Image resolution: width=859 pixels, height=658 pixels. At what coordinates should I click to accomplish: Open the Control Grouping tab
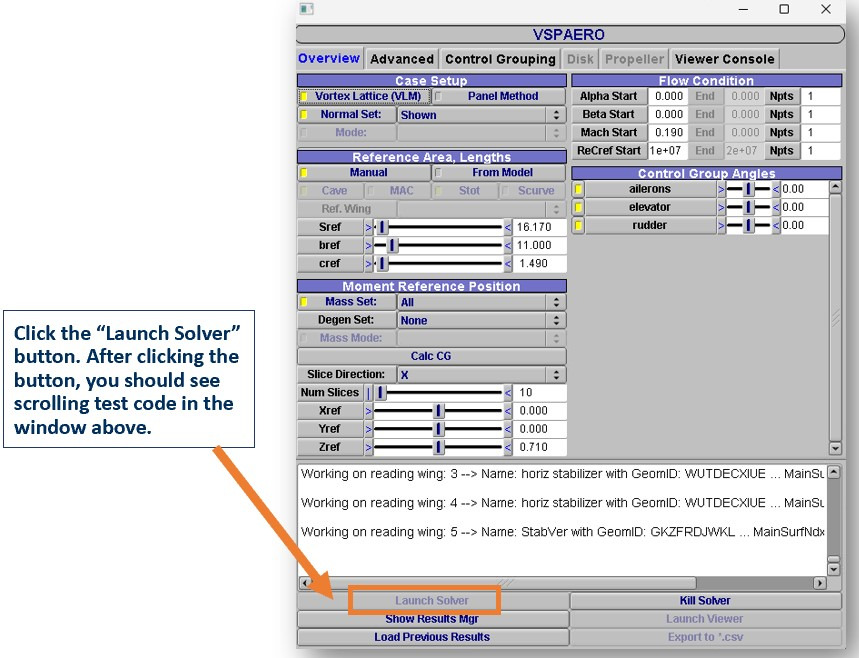[x=500, y=59]
